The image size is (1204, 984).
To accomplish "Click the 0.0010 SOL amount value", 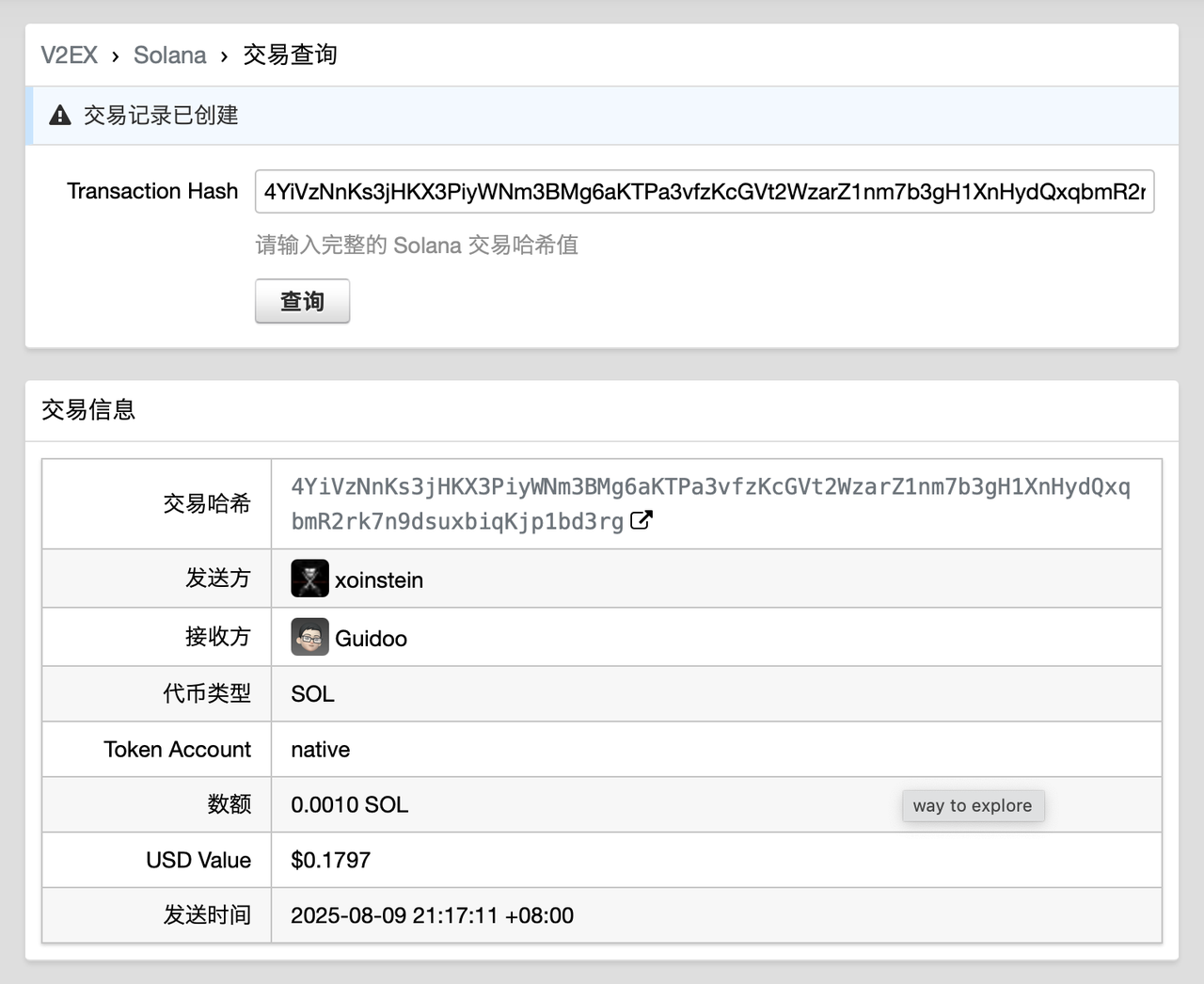I will click(x=349, y=805).
